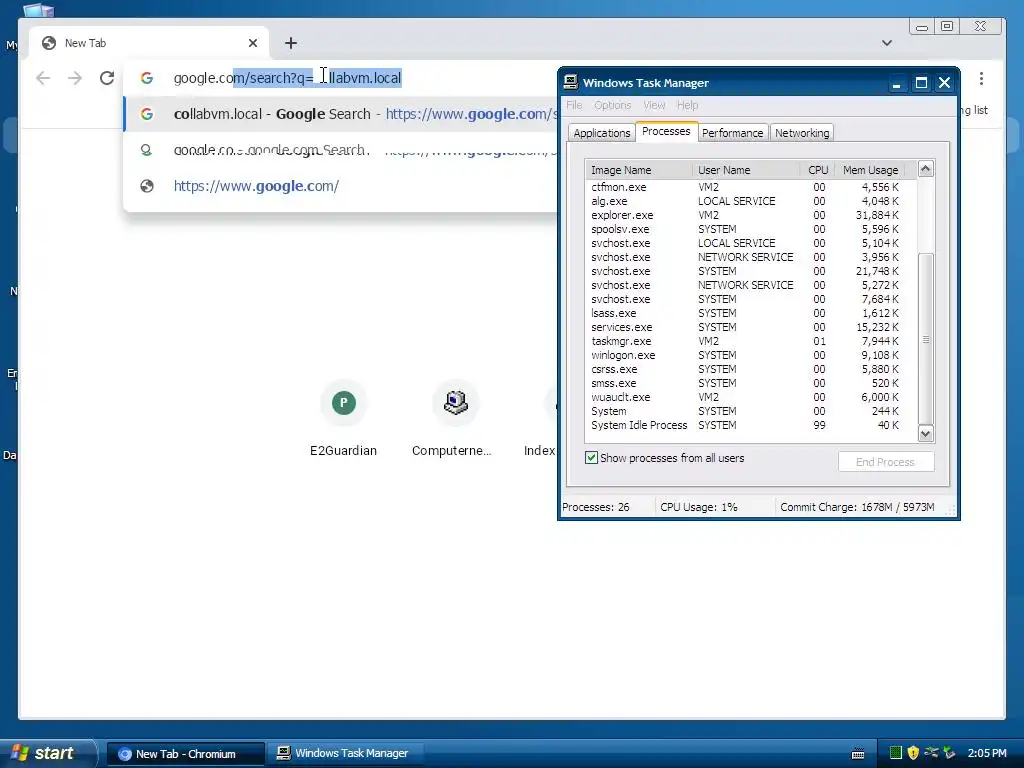Viewport: 1024px width, 768px height.
Task: Click the green CPU meter tray icon
Action: point(896,753)
